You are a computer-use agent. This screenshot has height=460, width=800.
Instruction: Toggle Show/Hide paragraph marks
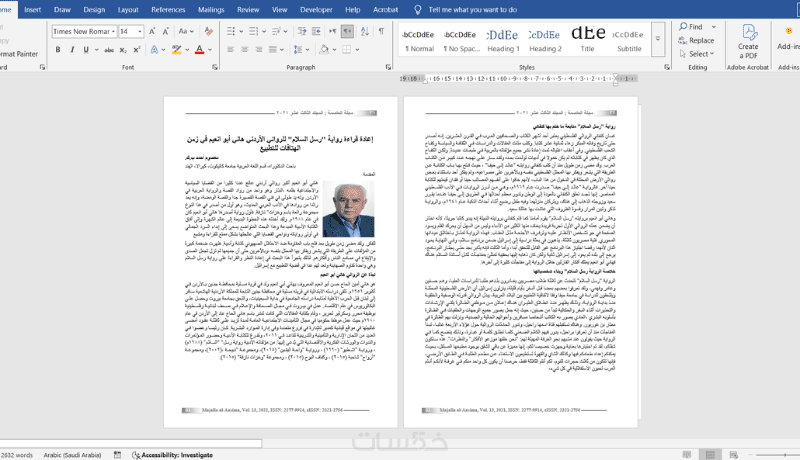(381, 32)
